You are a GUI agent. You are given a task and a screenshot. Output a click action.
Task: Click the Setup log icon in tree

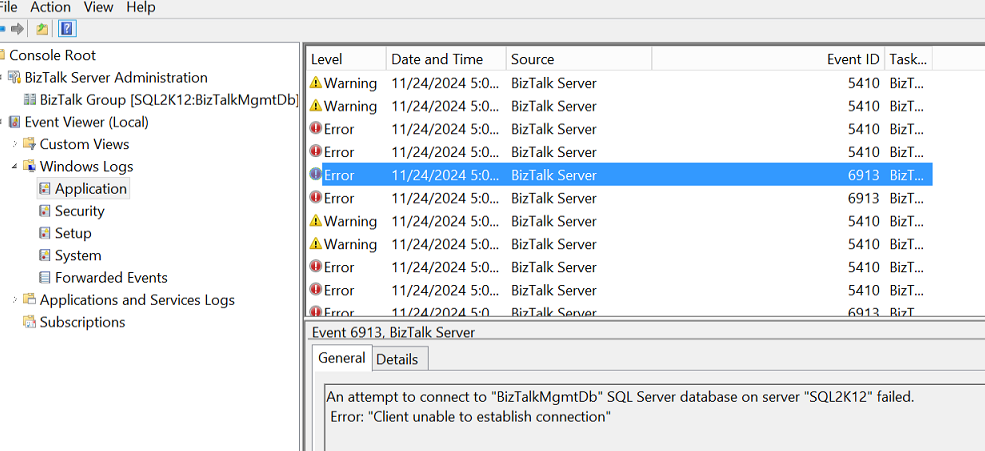(x=45, y=233)
